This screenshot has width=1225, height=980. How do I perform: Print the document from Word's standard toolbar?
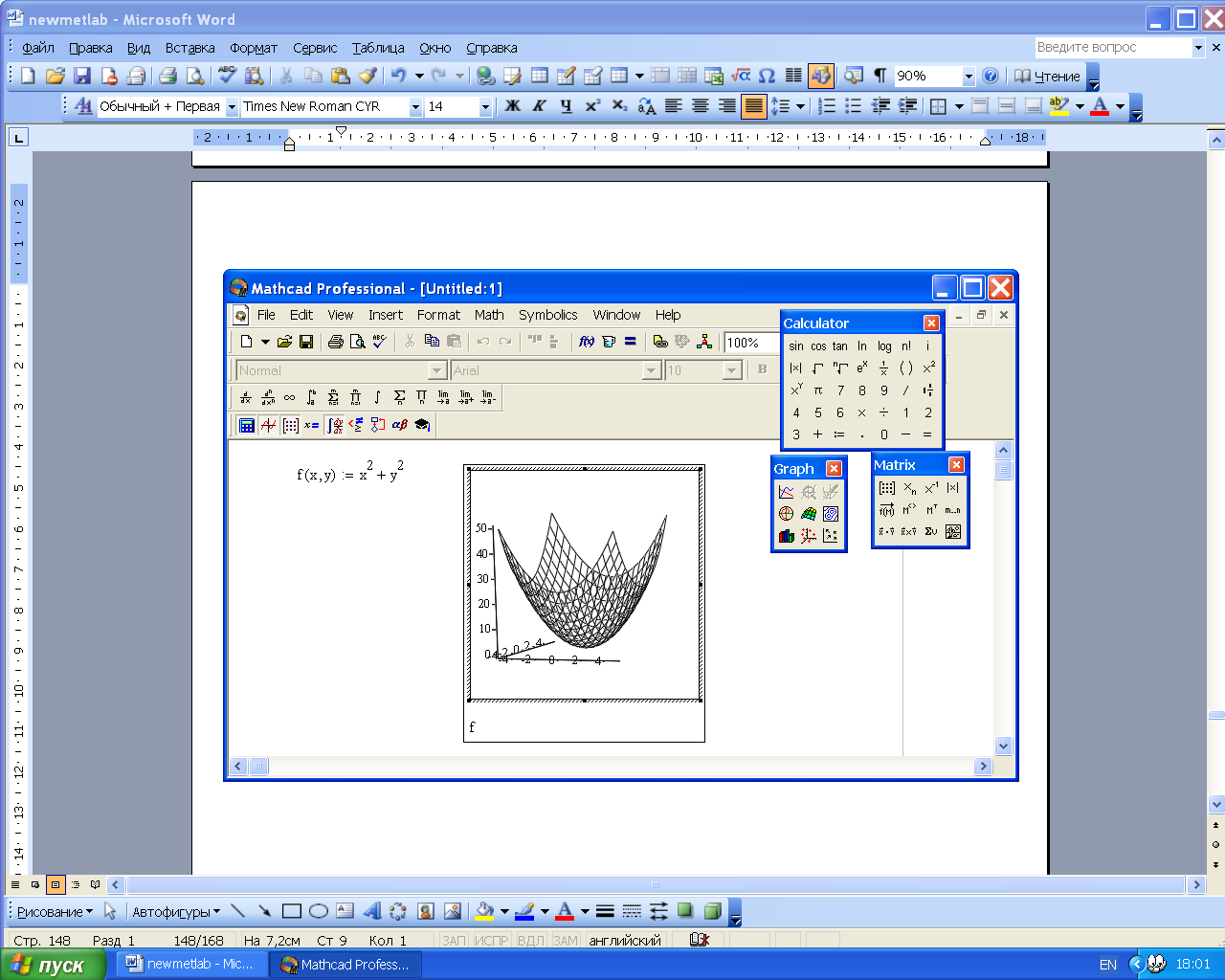coord(168,76)
